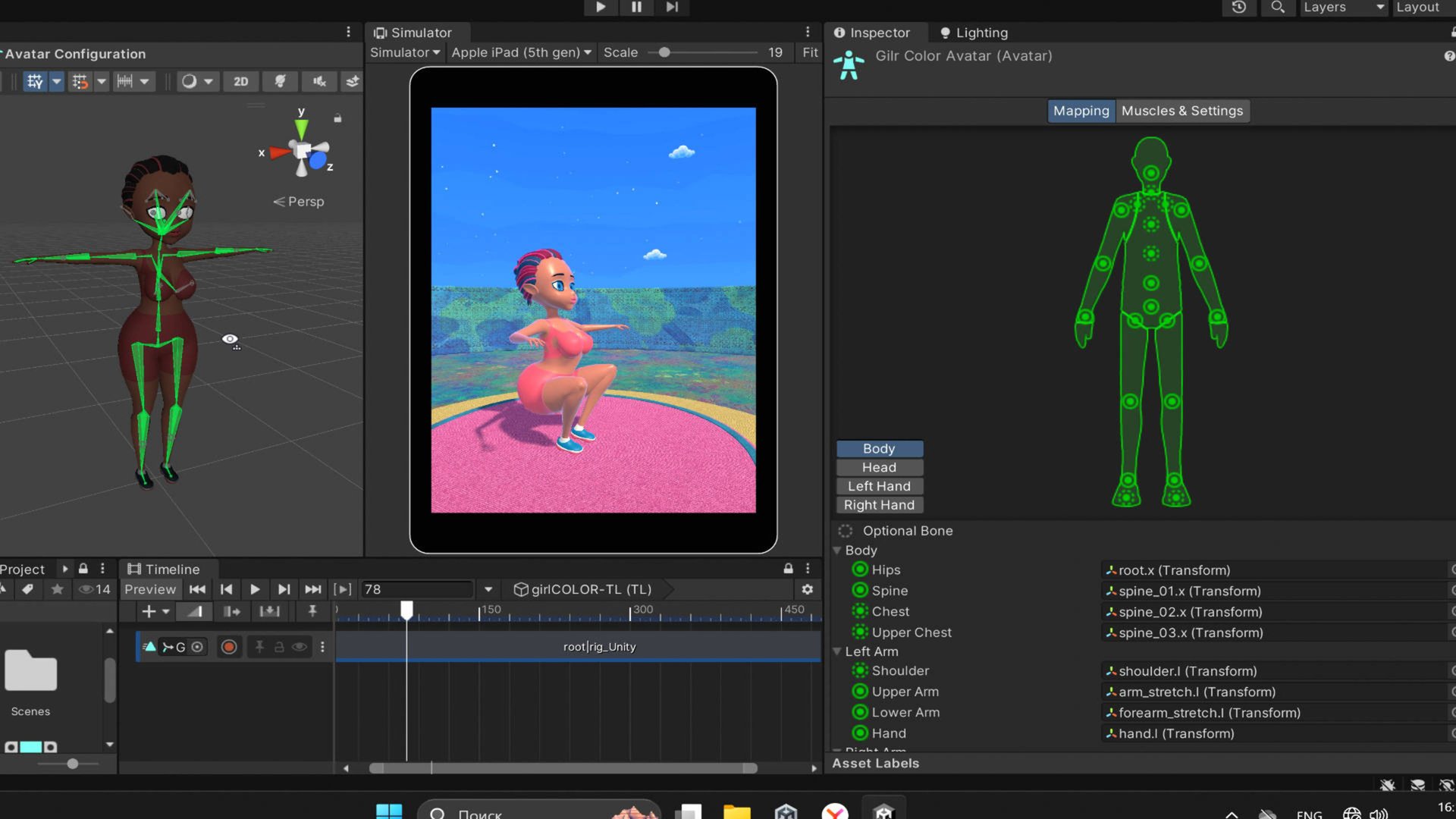Select the Left Hand mapping button

coord(879,486)
